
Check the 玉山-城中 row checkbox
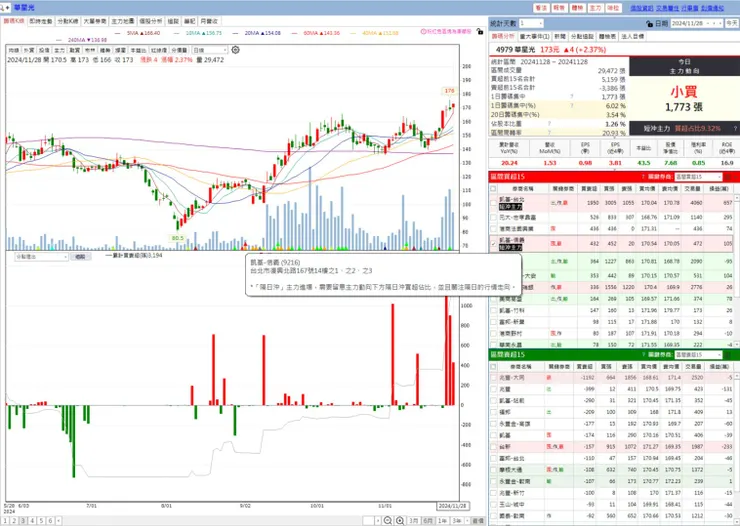(494, 504)
